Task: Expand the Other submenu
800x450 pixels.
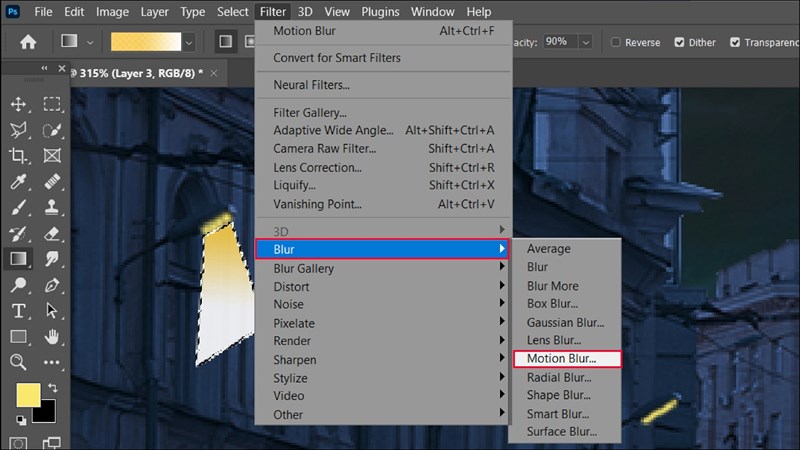Action: pyautogui.click(x=383, y=414)
